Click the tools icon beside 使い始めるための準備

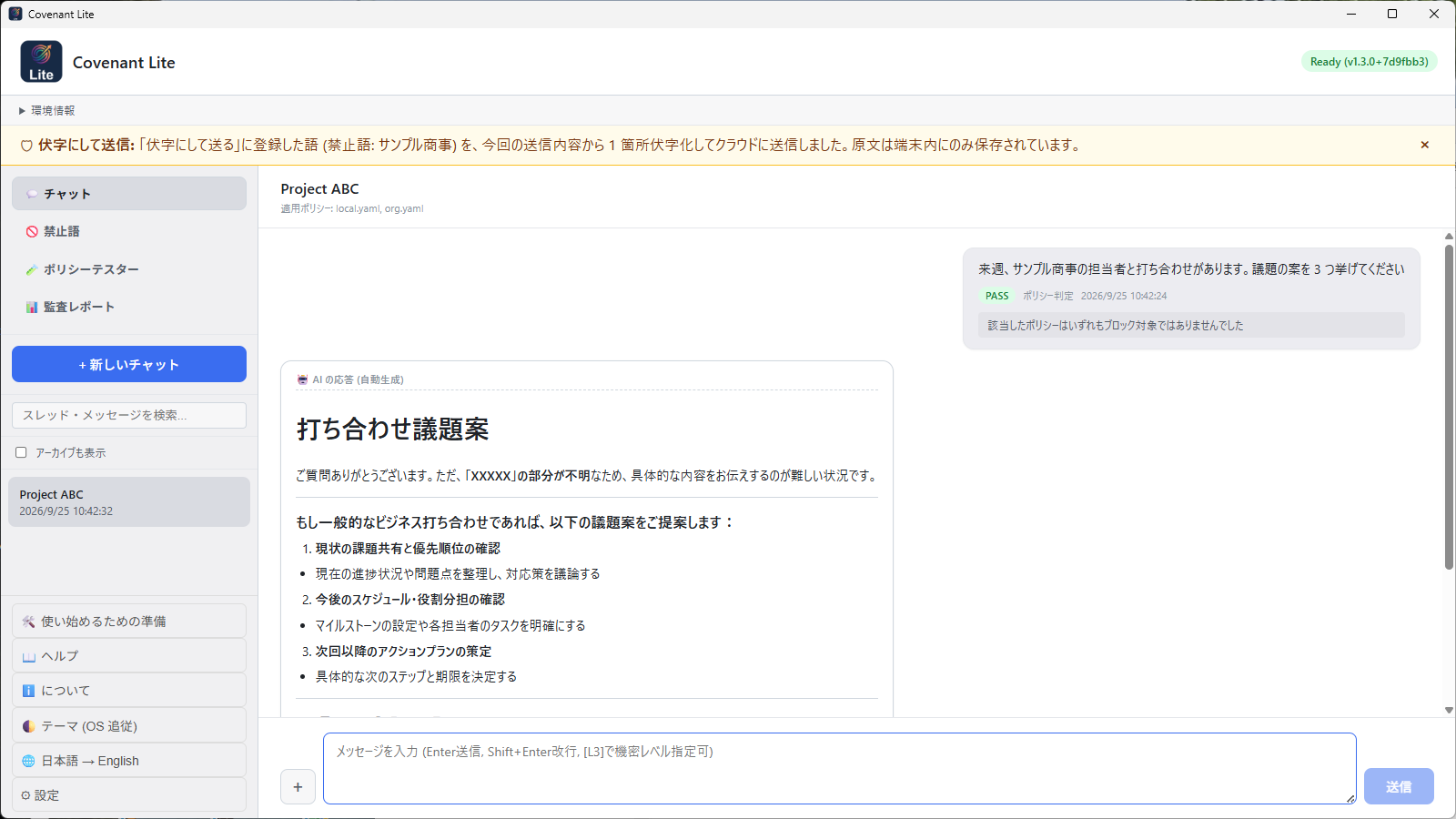[28, 622]
